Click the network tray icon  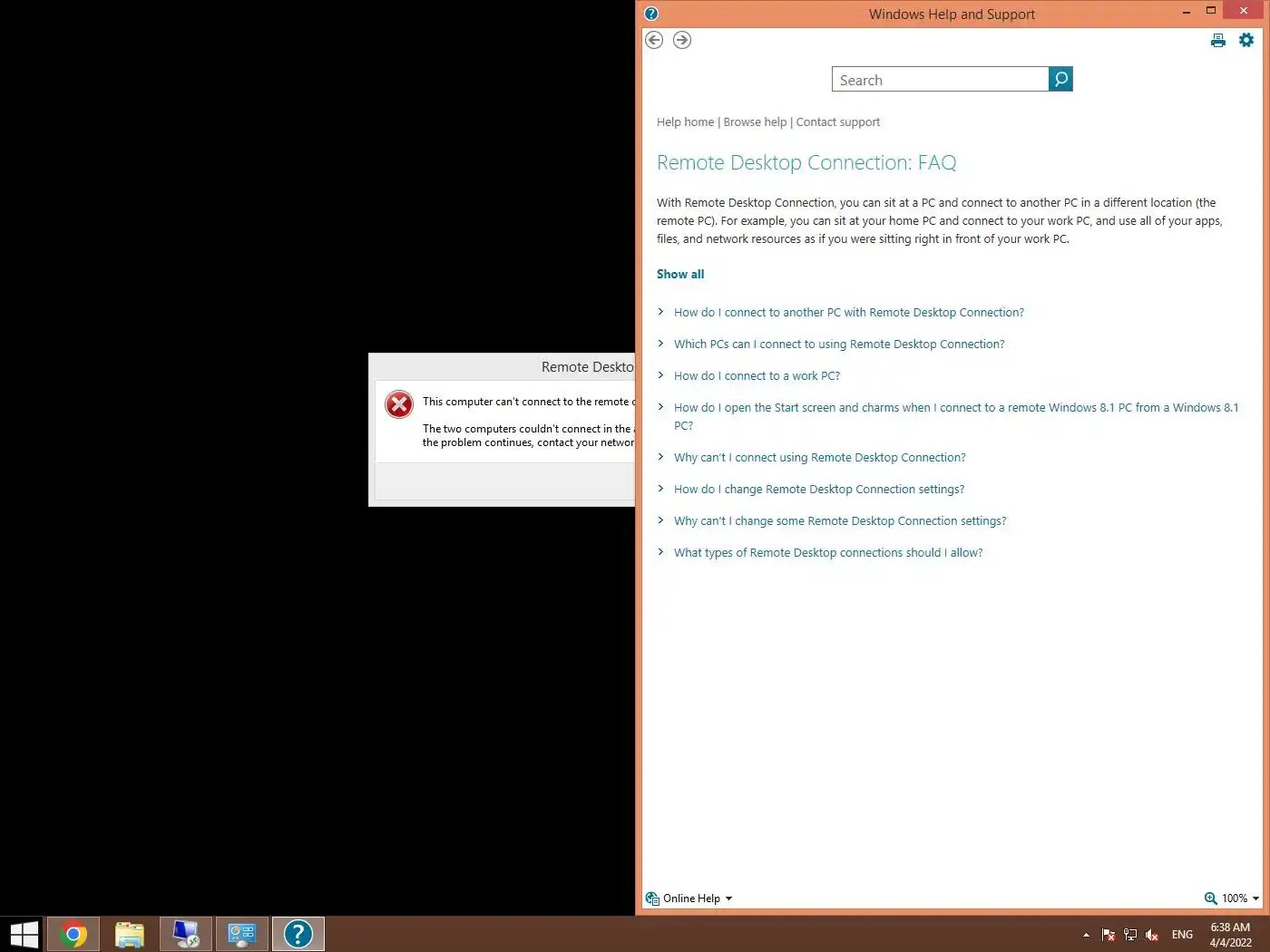coord(1130,935)
